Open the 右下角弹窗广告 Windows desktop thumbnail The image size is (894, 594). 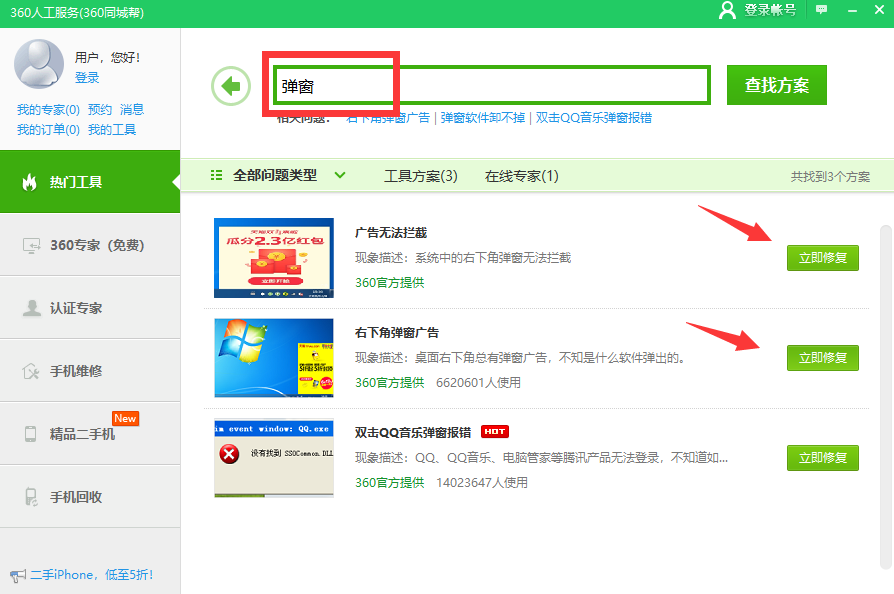click(x=274, y=358)
